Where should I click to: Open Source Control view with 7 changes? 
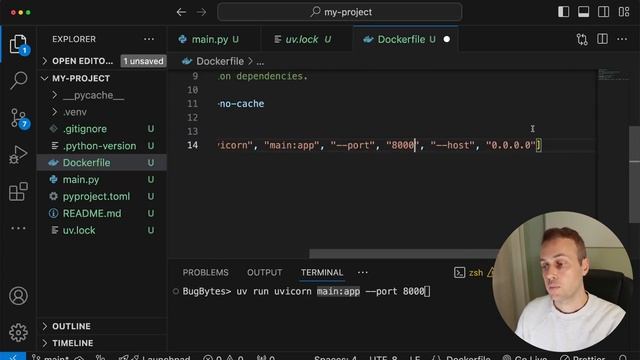pyautogui.click(x=18, y=118)
